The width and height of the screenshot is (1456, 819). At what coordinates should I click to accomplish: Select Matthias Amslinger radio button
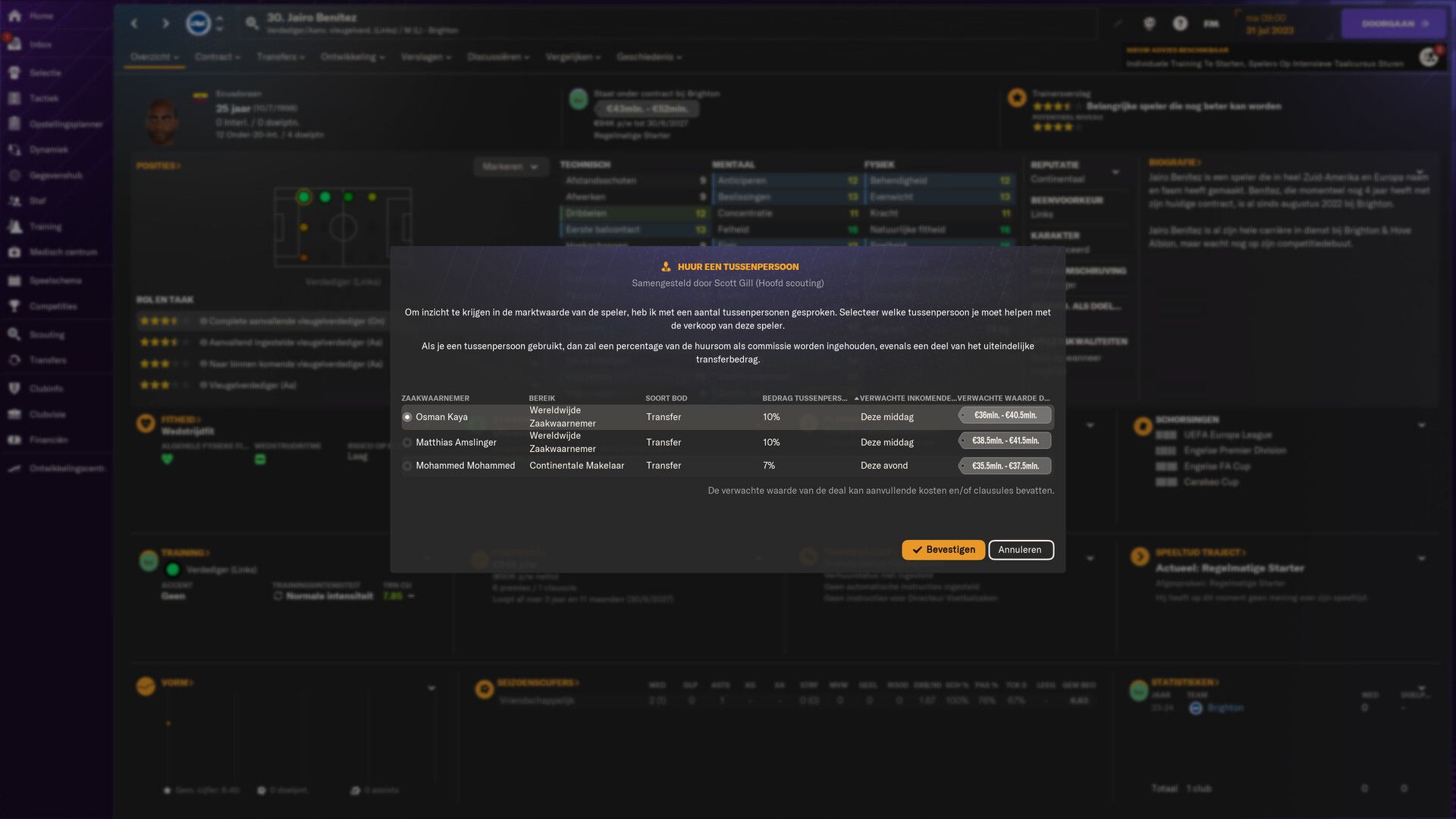click(x=407, y=443)
